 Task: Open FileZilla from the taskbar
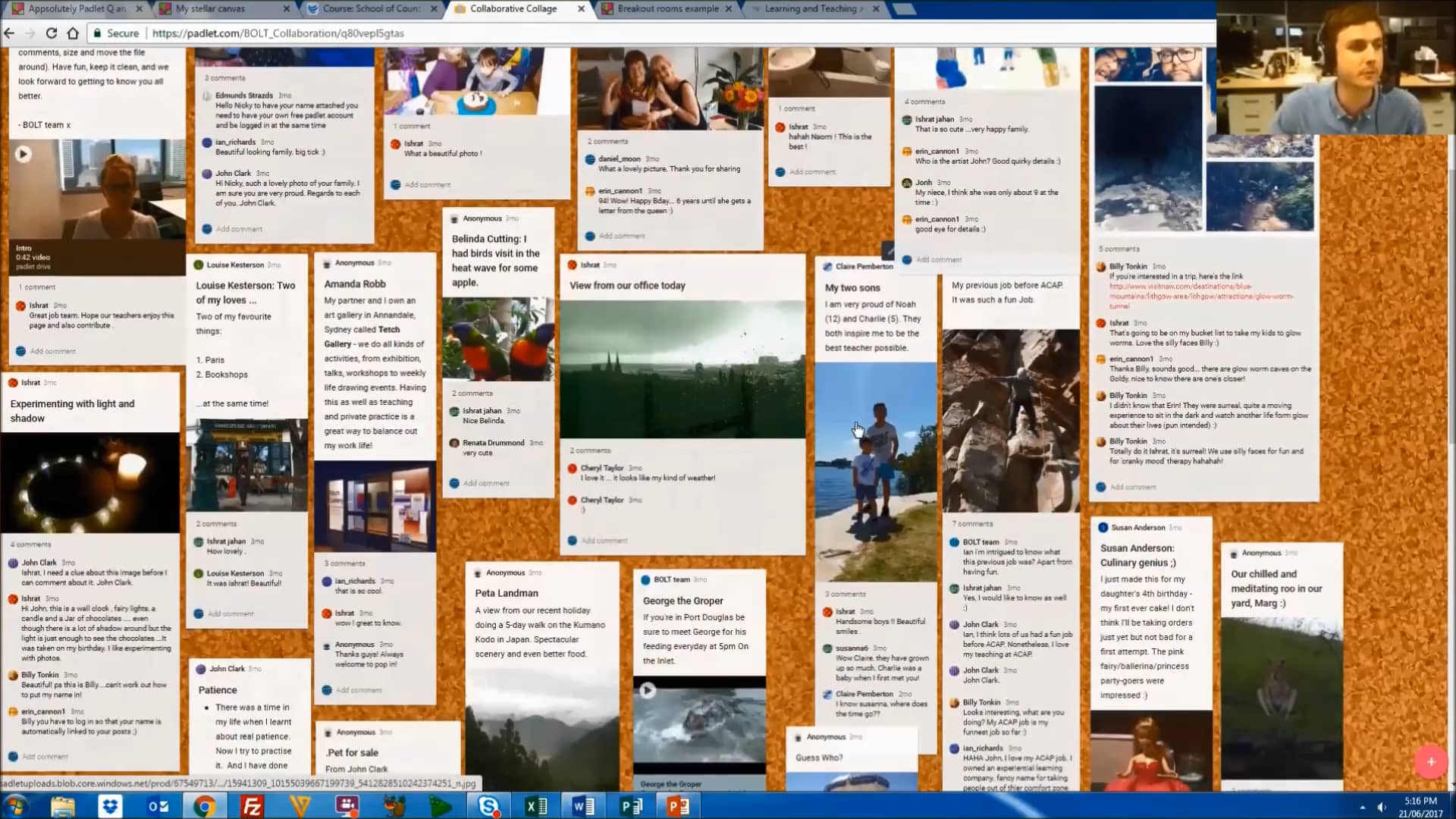point(252,806)
